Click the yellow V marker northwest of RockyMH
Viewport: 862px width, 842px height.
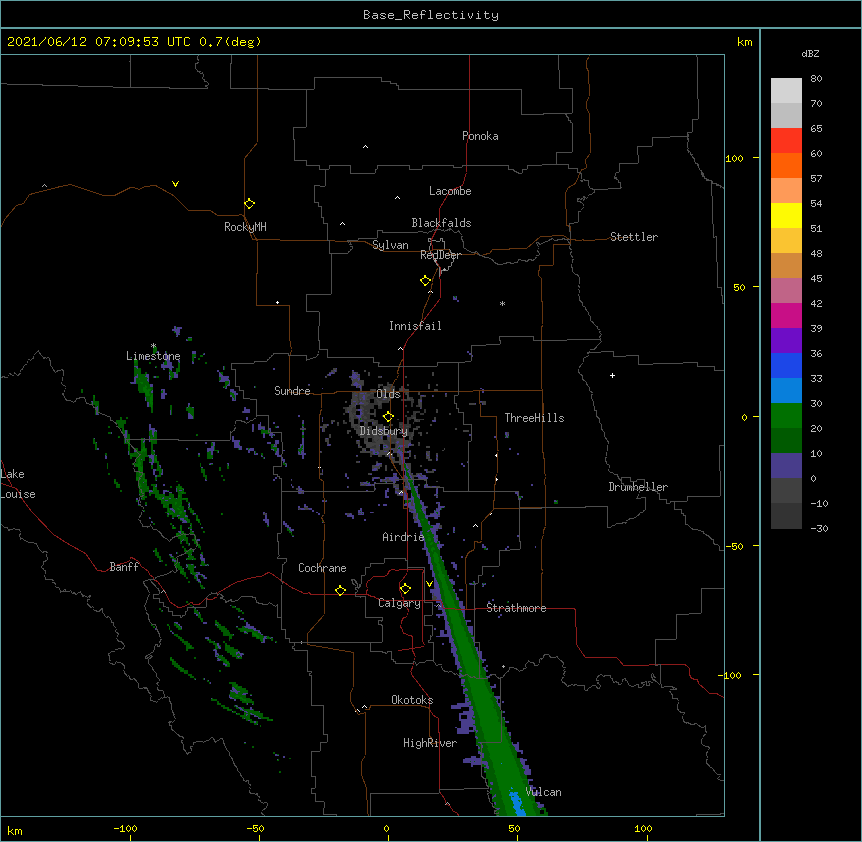click(x=175, y=184)
